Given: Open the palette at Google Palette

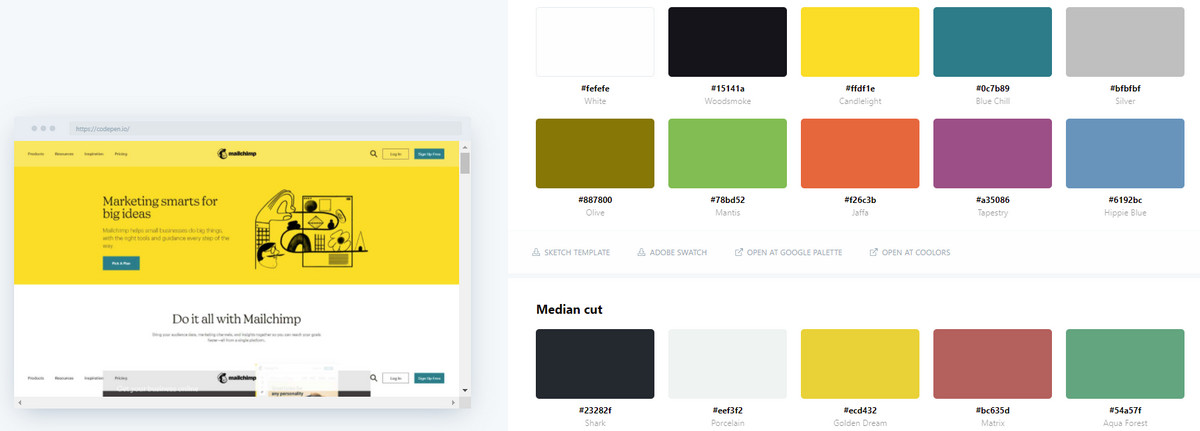Looking at the screenshot, I should click(788, 252).
